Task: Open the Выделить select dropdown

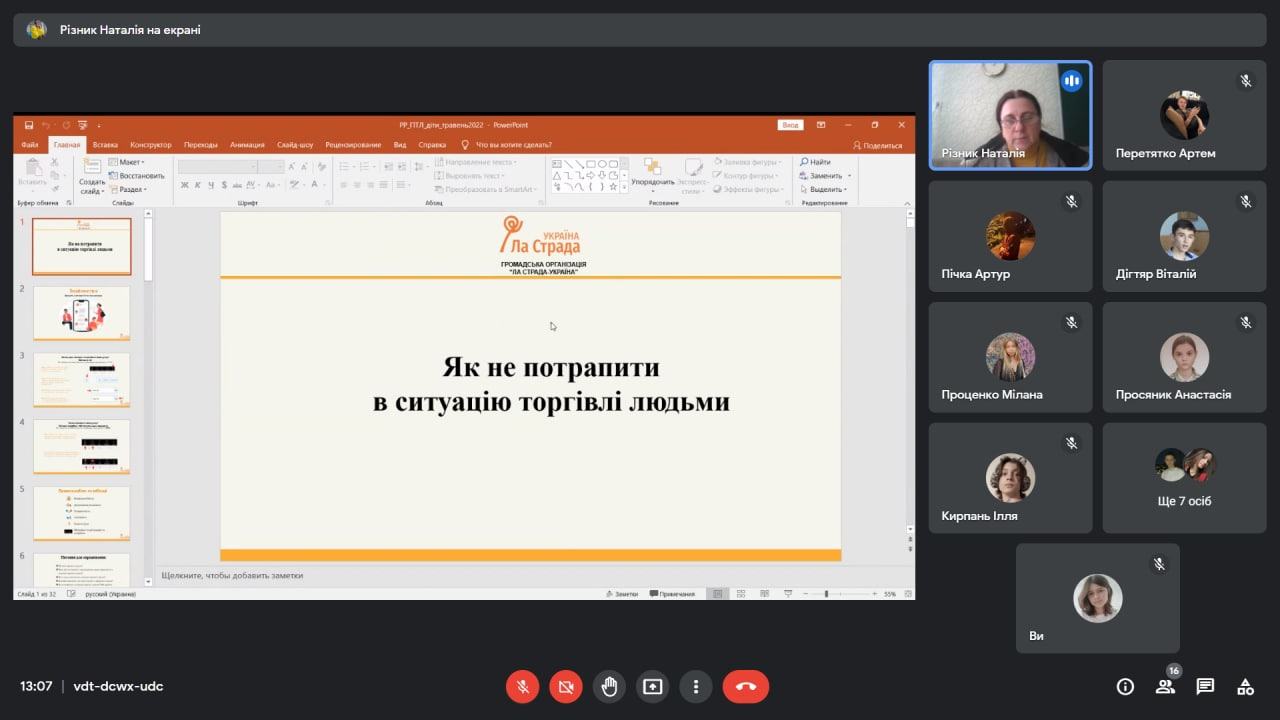Action: pos(826,189)
